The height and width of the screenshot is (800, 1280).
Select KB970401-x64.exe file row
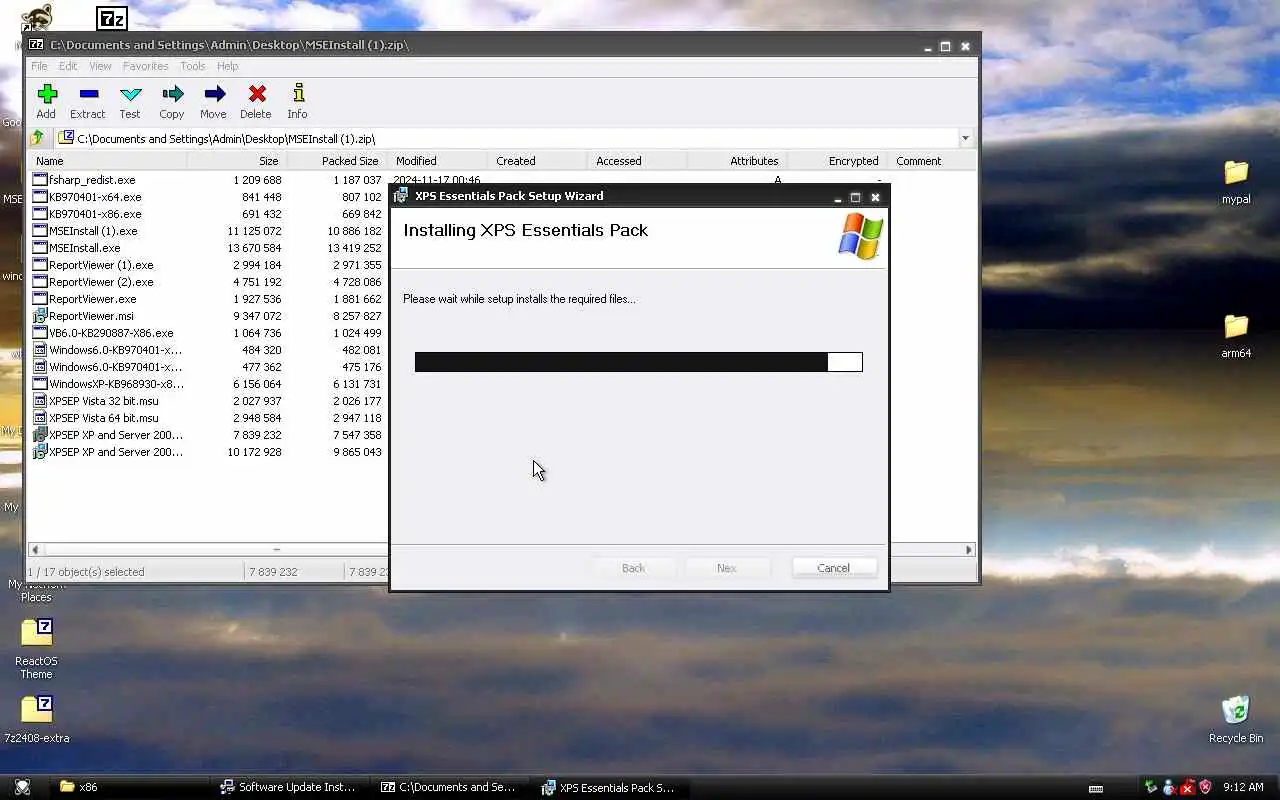tap(95, 197)
